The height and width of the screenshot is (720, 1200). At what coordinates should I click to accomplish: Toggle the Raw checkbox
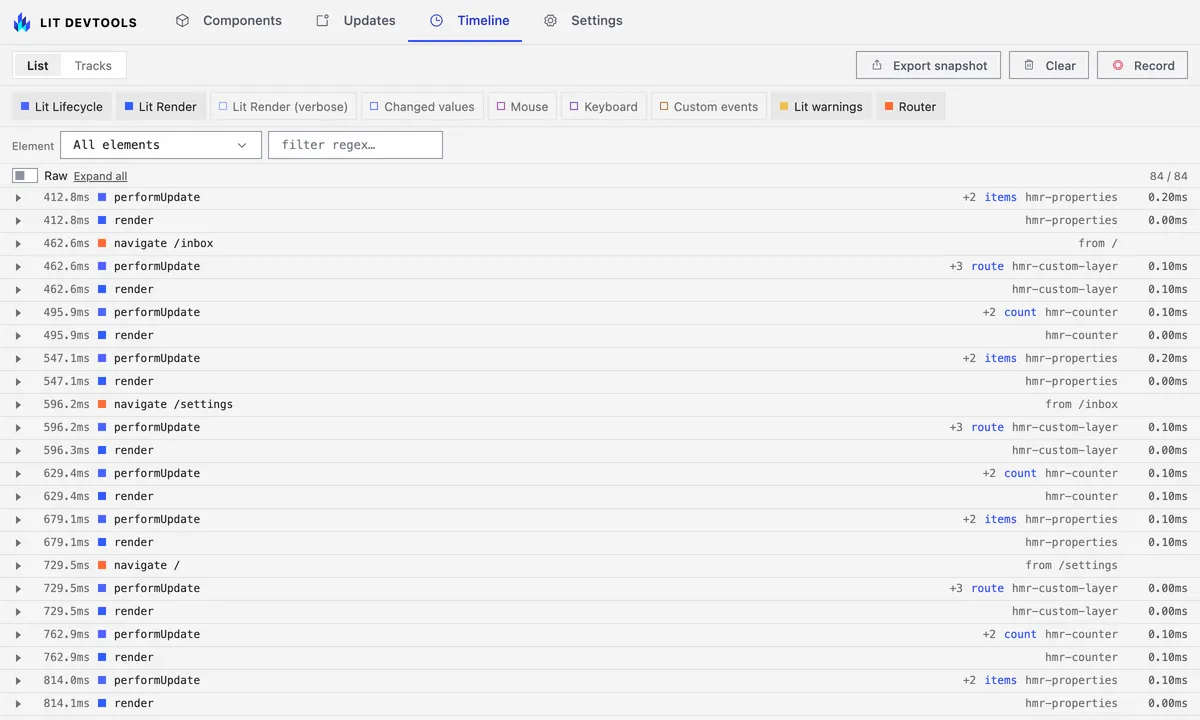[25, 176]
